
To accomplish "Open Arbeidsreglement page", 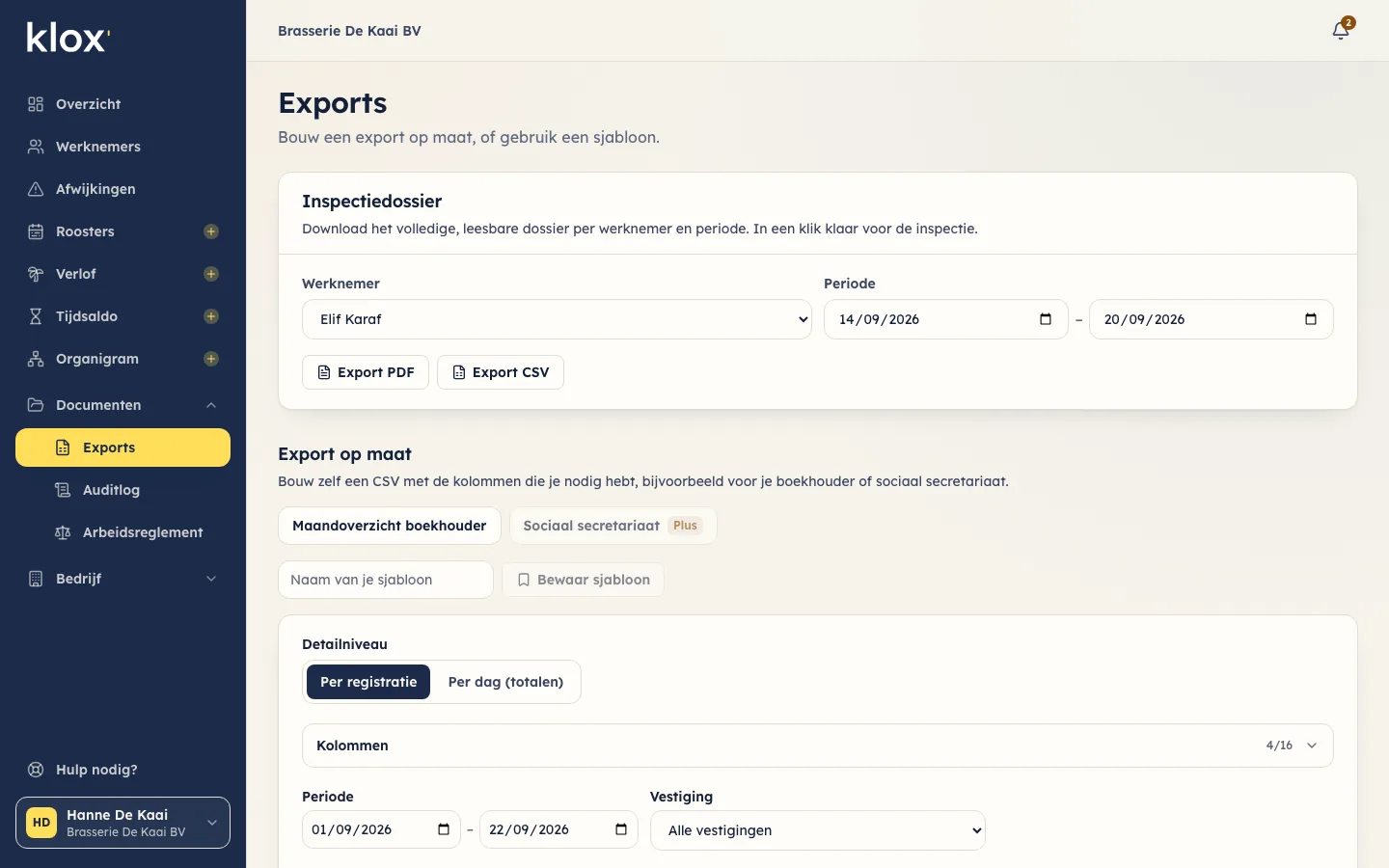I will point(123,532).
